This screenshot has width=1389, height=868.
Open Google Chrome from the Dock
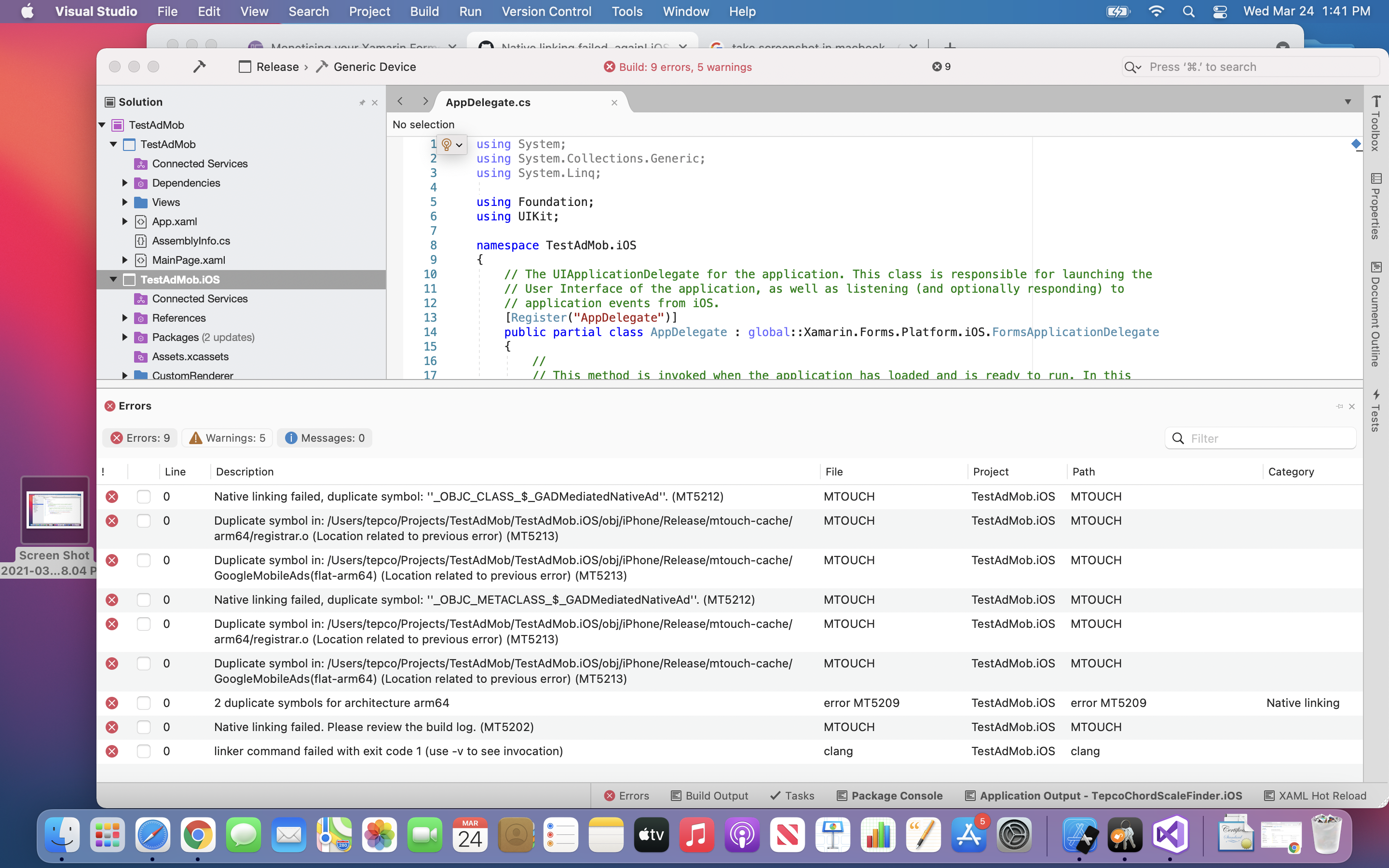[x=197, y=835]
